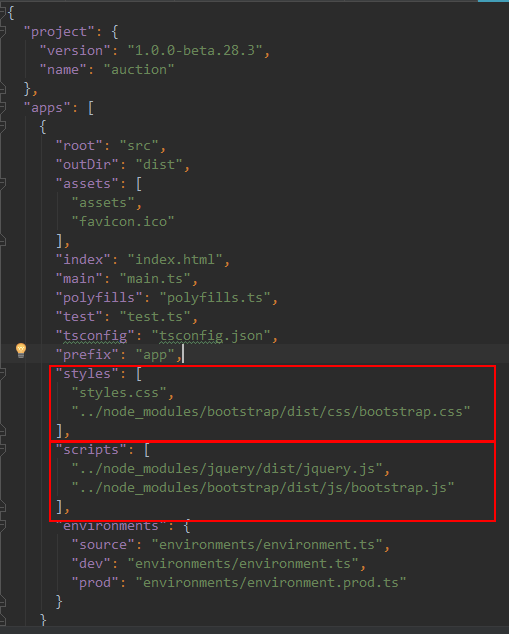Collapse the "apps" array fold marker
The image size is (509, 634).
(x=2, y=108)
